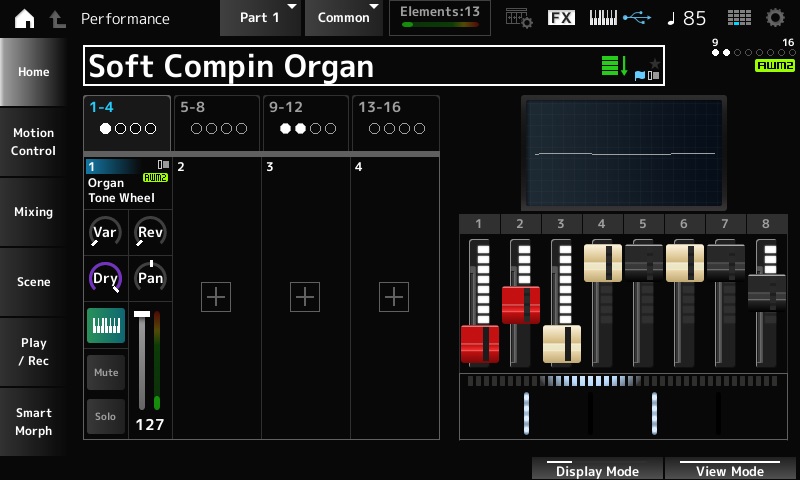
Task: Click the red drawbar slider 2
Action: (520, 305)
